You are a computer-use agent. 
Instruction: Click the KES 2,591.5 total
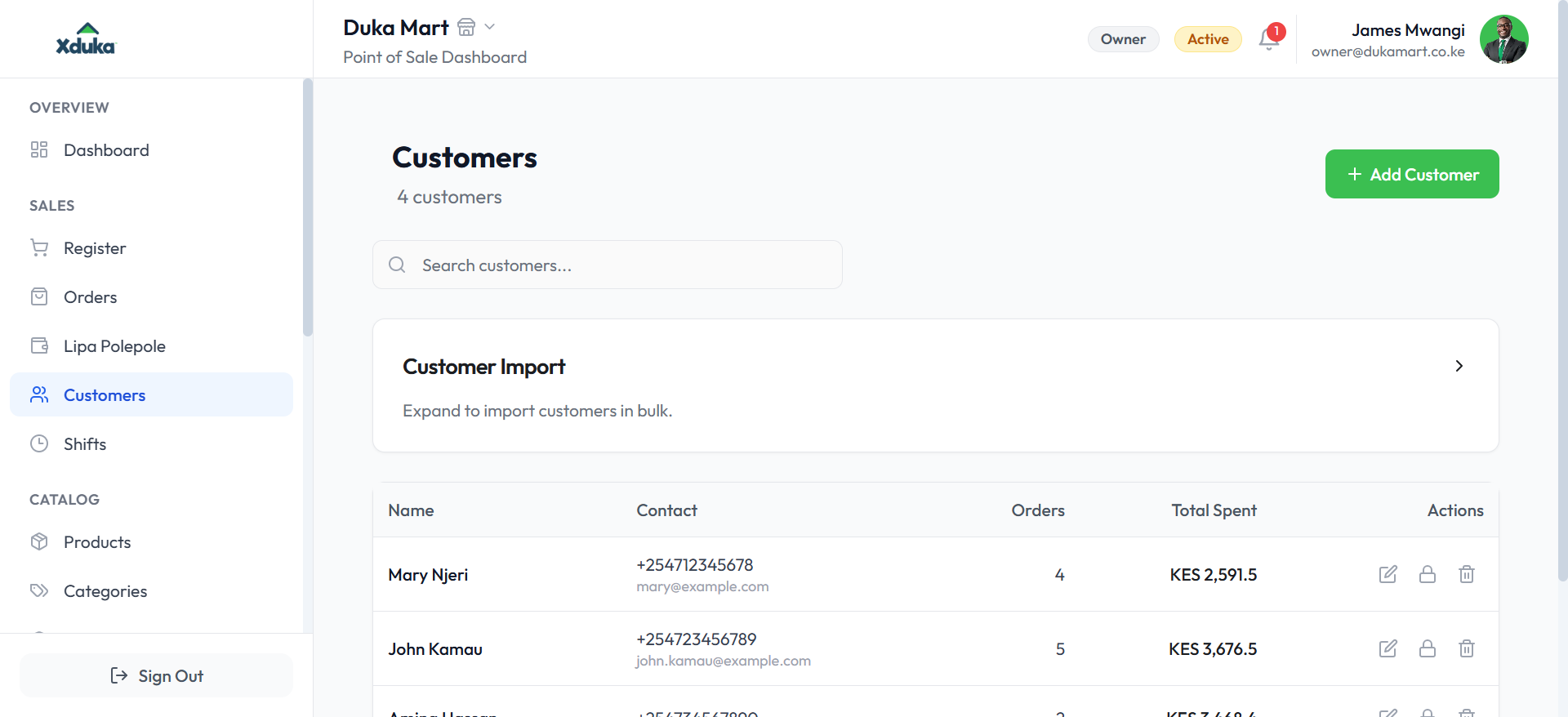[x=1213, y=575]
